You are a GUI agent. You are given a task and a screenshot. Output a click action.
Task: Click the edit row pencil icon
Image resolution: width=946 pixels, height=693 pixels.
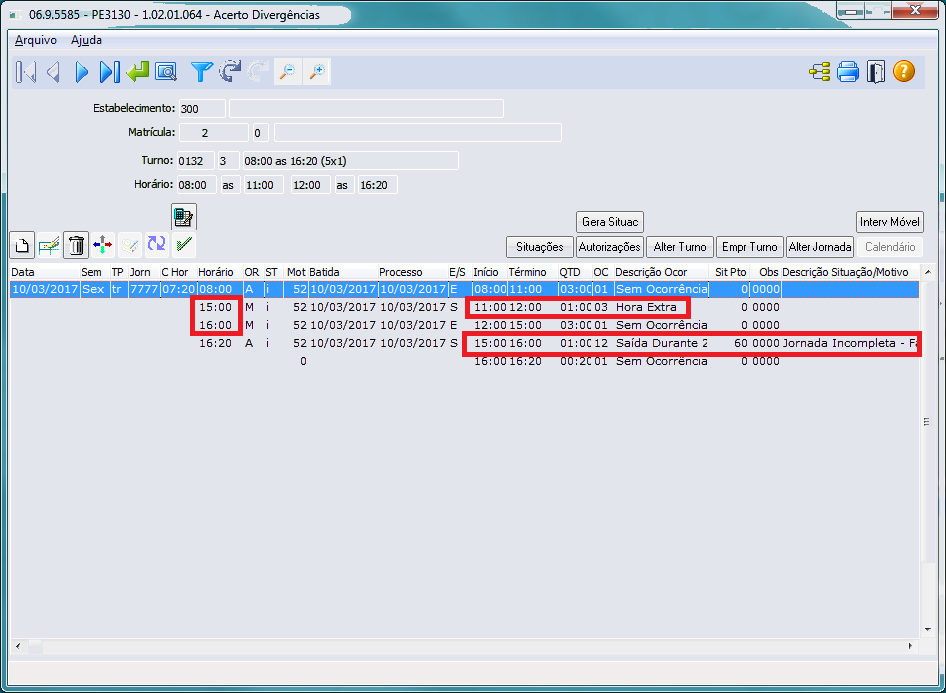coord(49,245)
